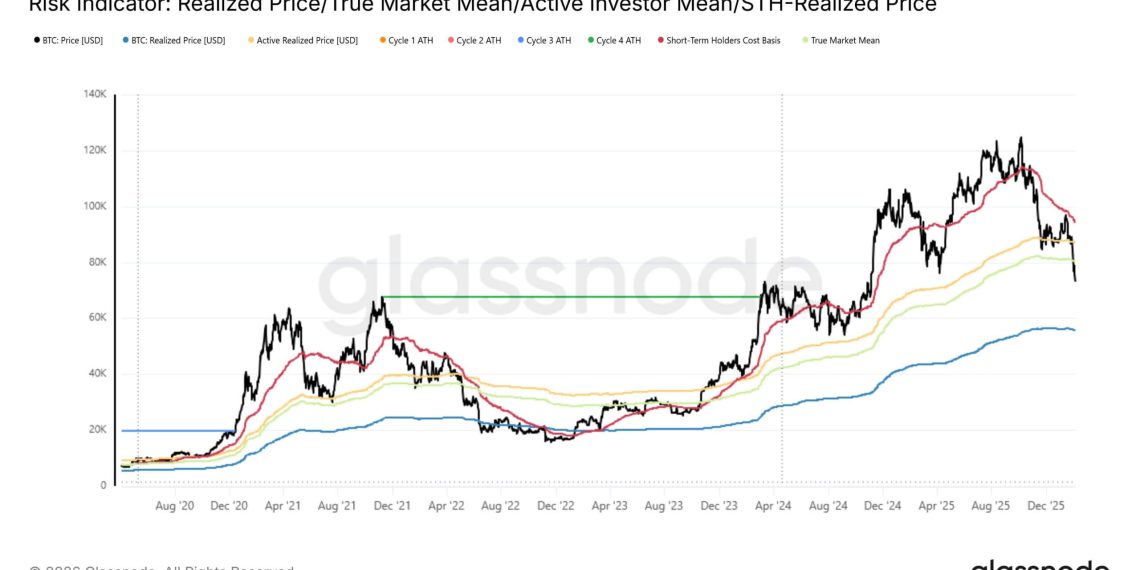
Task: Click the True Market Mean legend dot
Action: [805, 41]
